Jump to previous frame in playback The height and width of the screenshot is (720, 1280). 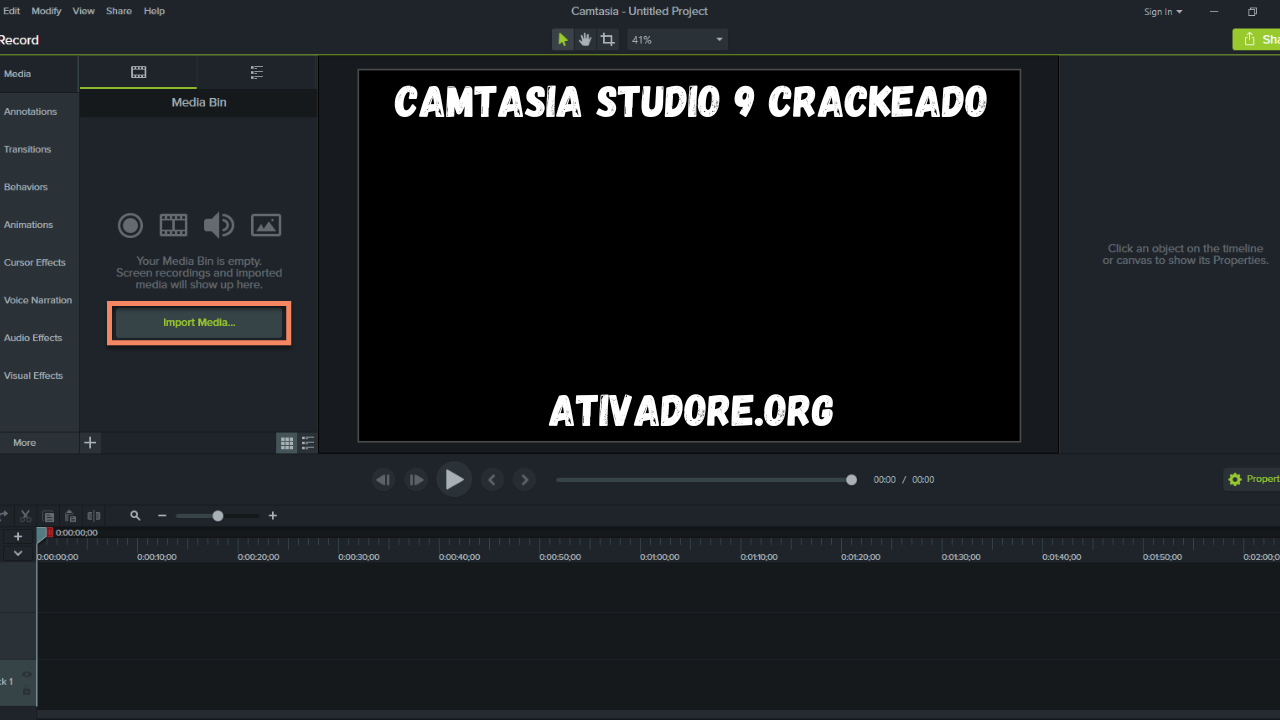click(383, 480)
